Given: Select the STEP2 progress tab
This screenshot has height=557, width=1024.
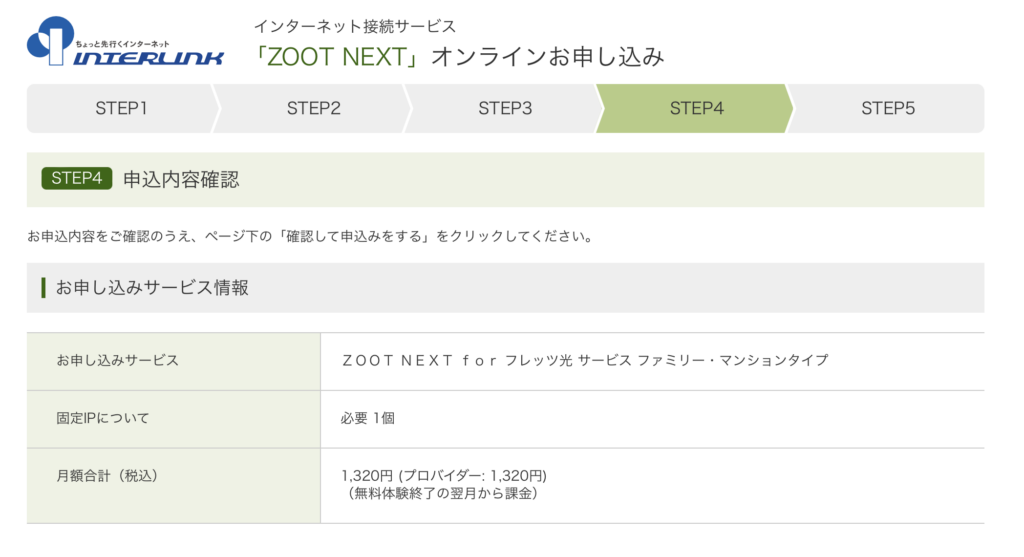Looking at the screenshot, I should click(x=313, y=108).
